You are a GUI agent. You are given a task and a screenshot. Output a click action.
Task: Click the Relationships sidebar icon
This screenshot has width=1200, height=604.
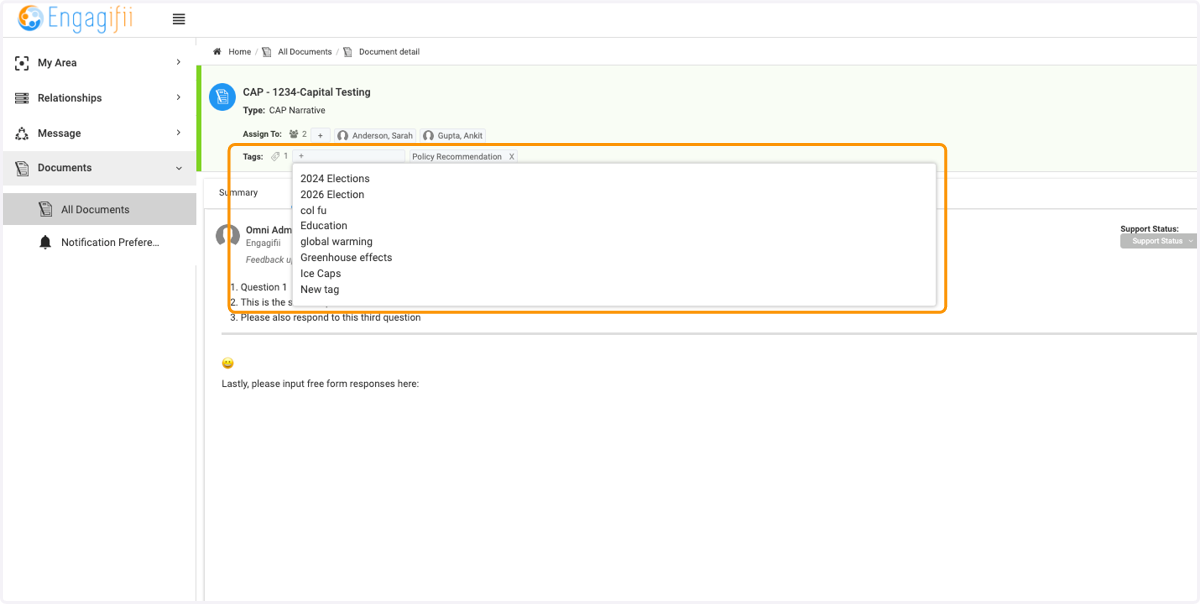pyautogui.click(x=22, y=98)
